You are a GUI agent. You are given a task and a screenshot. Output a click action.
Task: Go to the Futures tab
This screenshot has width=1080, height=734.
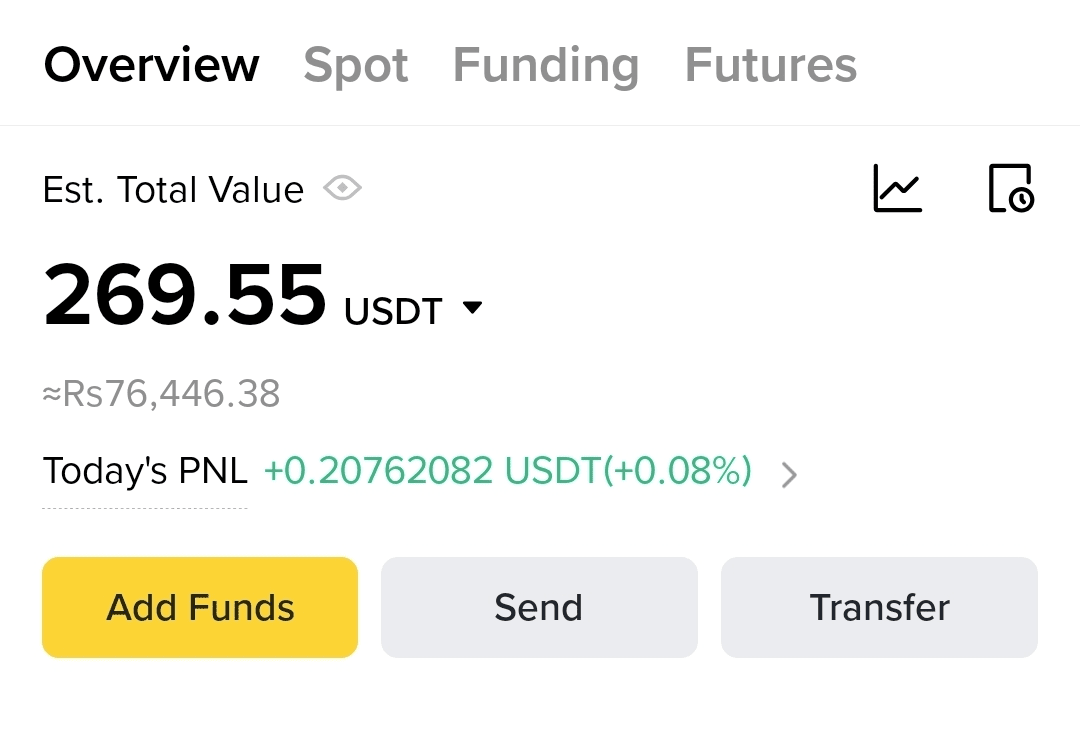(771, 66)
